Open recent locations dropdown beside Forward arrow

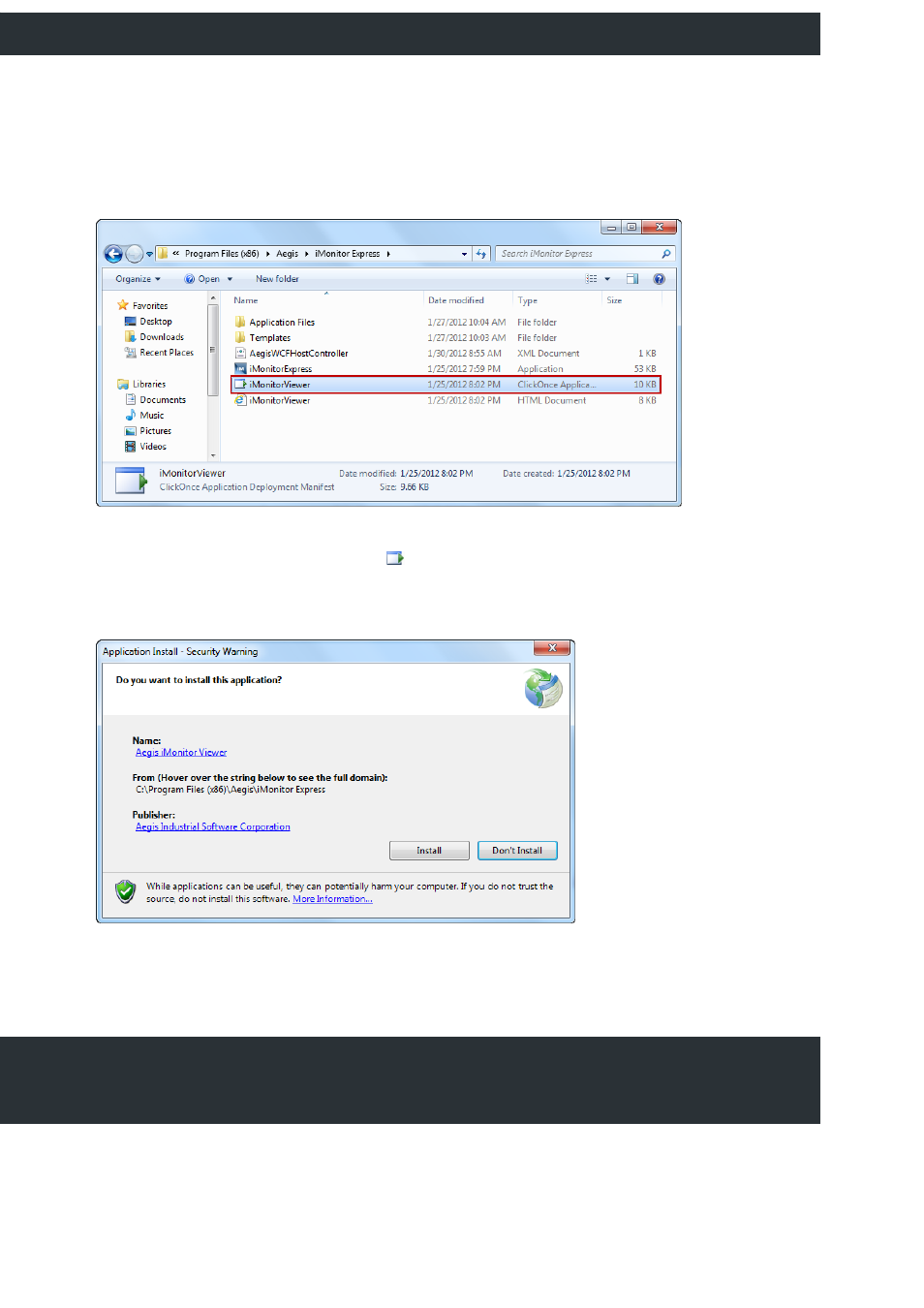click(149, 255)
